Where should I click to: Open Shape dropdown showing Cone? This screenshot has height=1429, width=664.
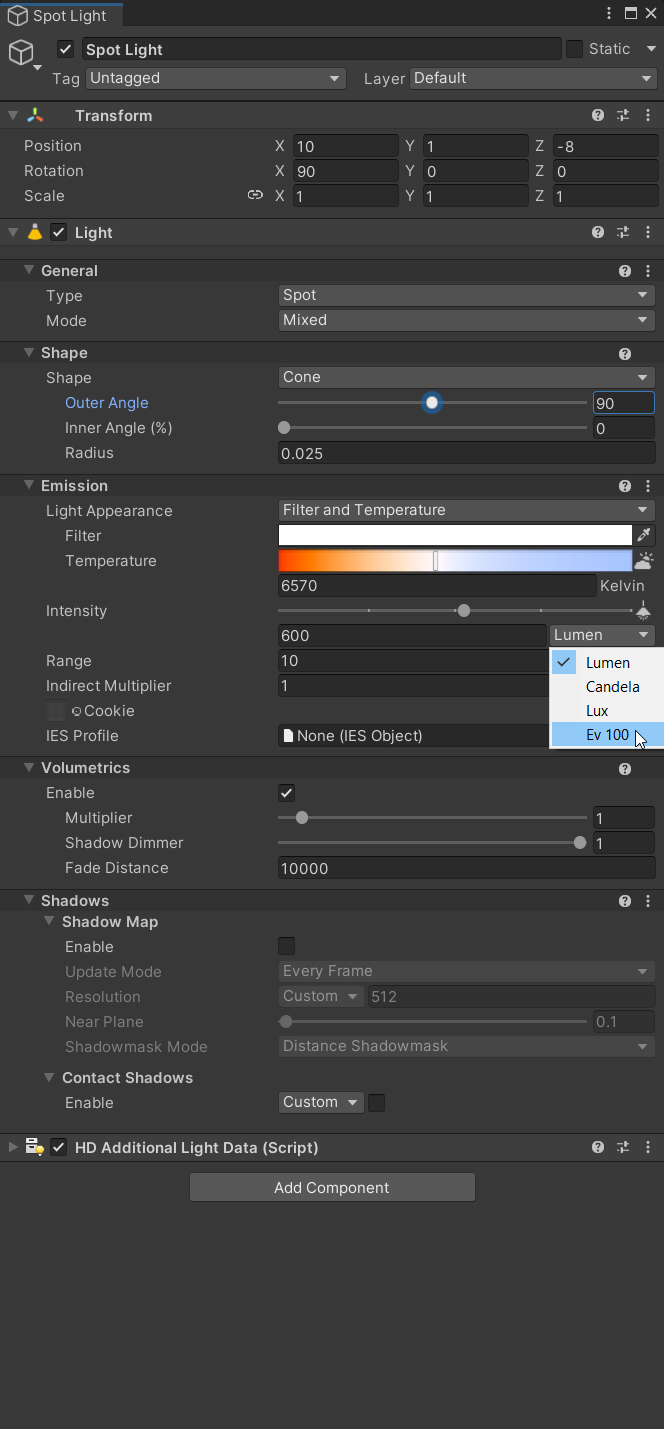click(x=466, y=377)
